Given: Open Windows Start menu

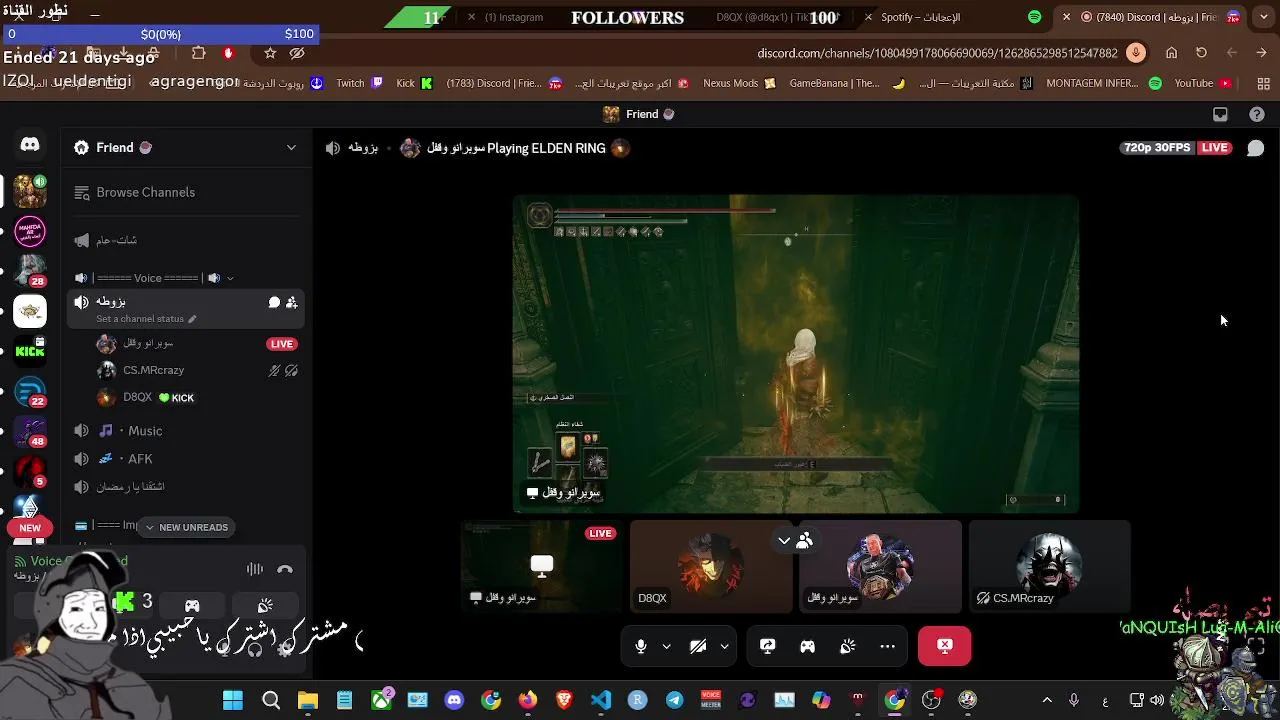Looking at the screenshot, I should coord(233,700).
